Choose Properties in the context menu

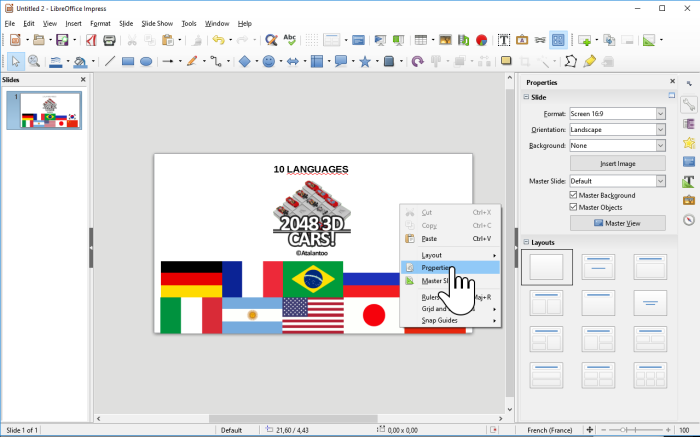450,268
